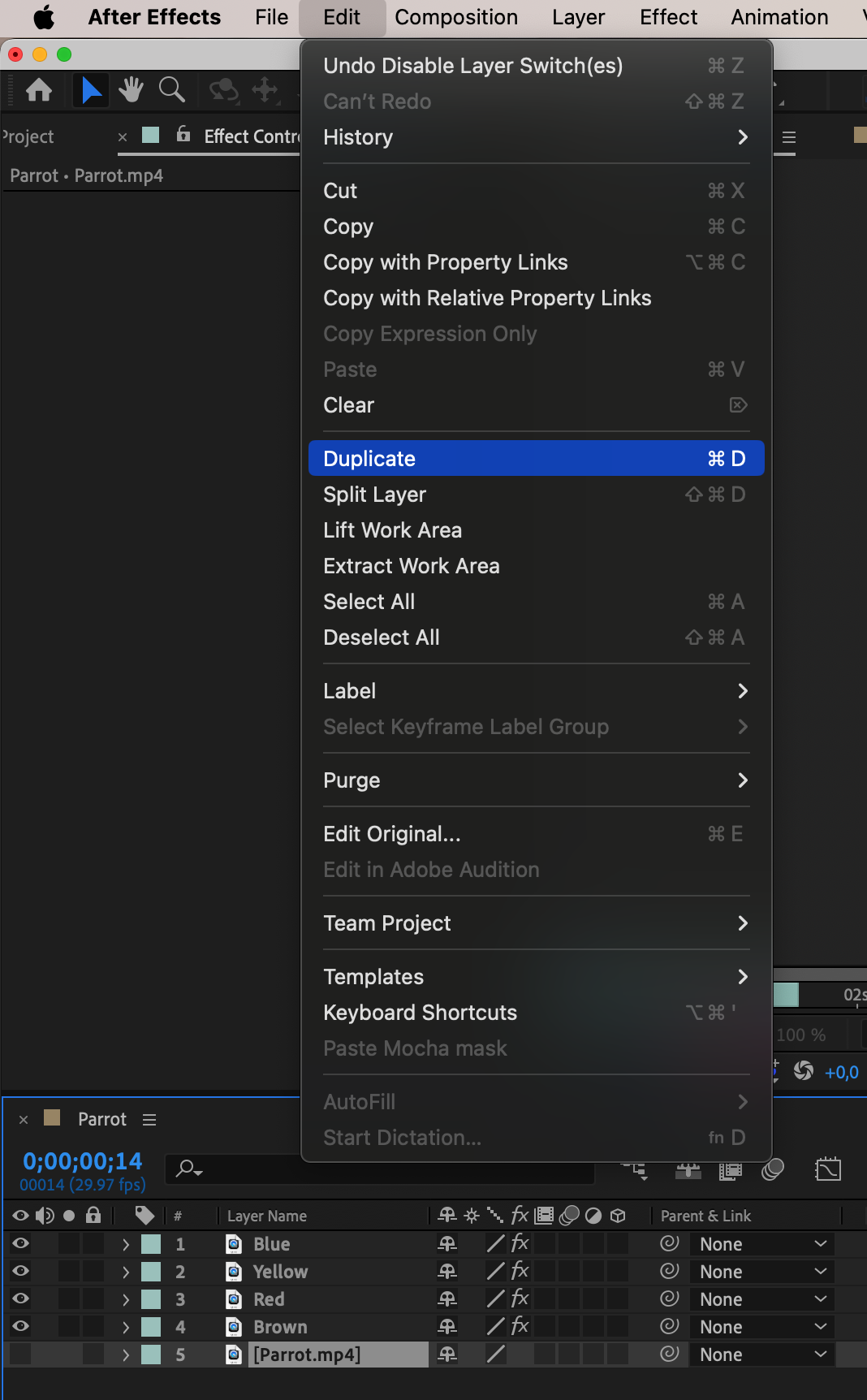Click the Motion Blur enable icon in timeline
The height and width of the screenshot is (1400, 867).
pyautogui.click(x=773, y=1169)
